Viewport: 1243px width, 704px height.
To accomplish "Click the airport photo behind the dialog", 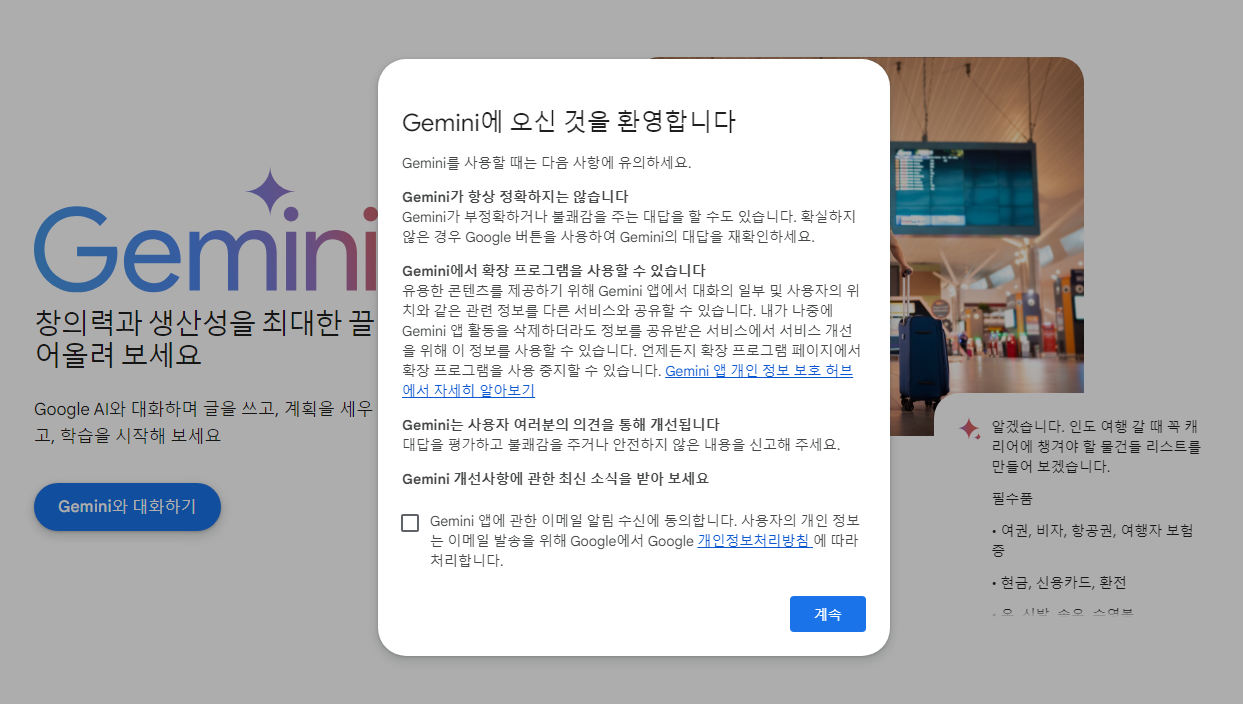I will pos(986,230).
